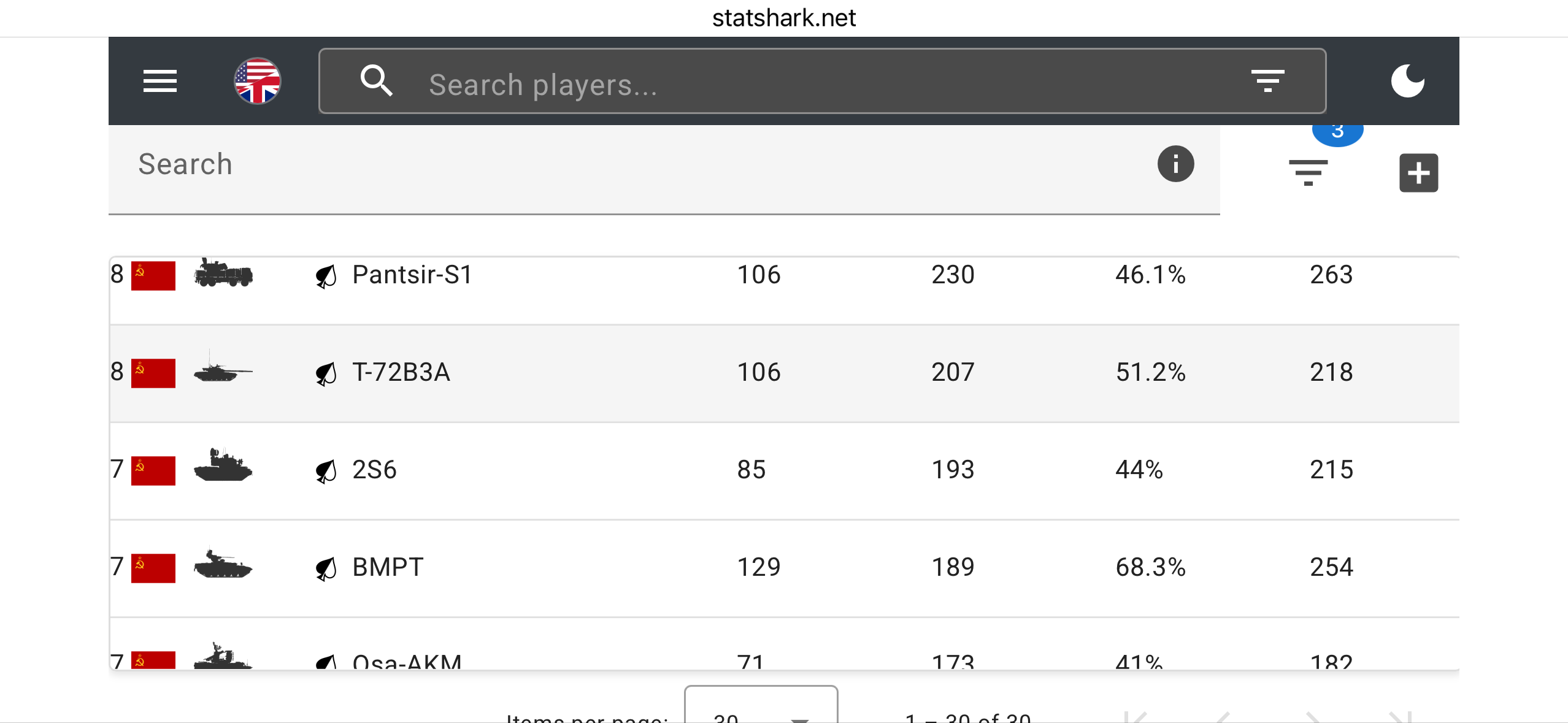Click the magnifier icon in player search

click(376, 81)
